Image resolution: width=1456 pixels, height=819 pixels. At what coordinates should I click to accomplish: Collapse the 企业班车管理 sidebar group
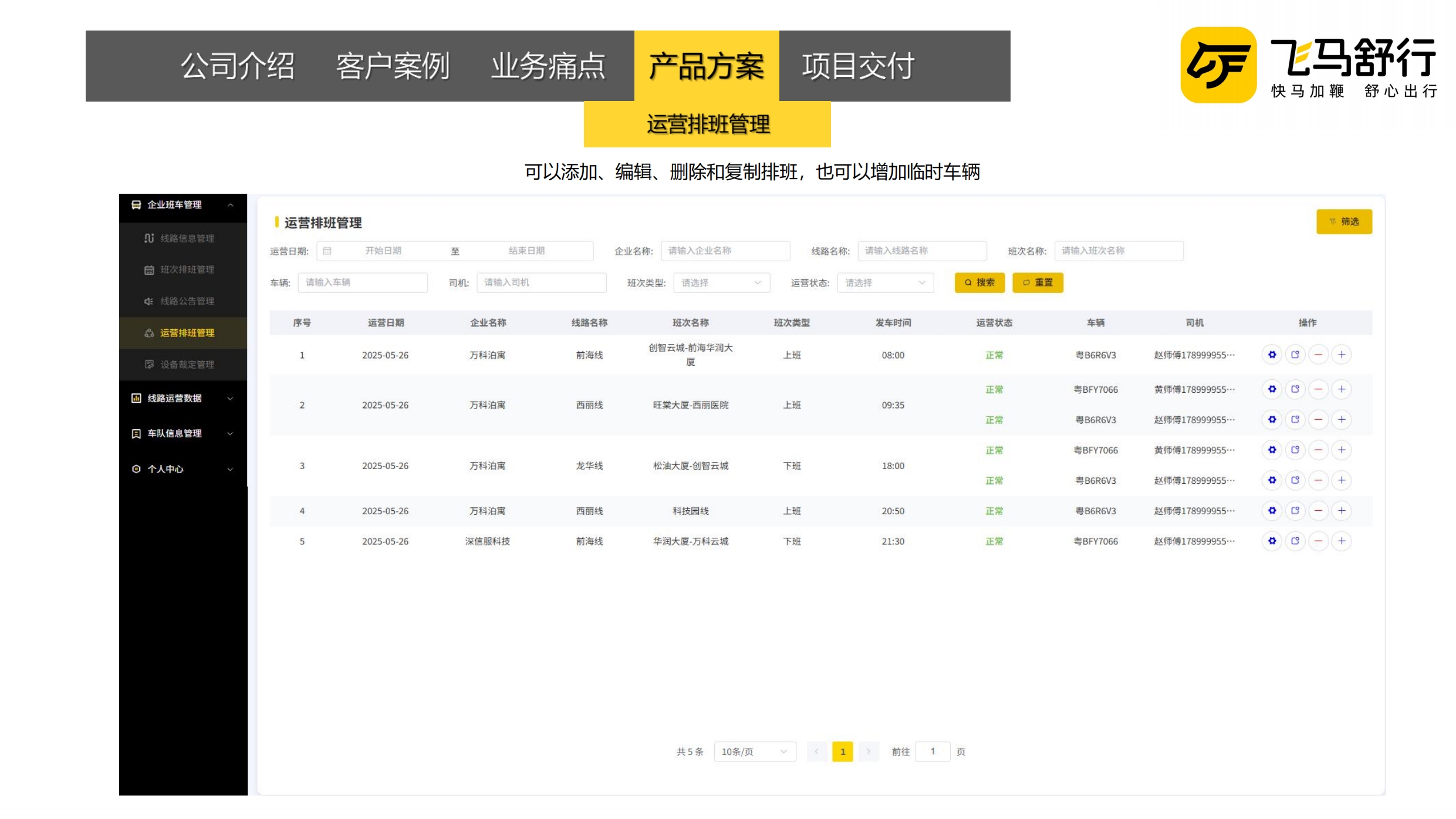pyautogui.click(x=183, y=205)
